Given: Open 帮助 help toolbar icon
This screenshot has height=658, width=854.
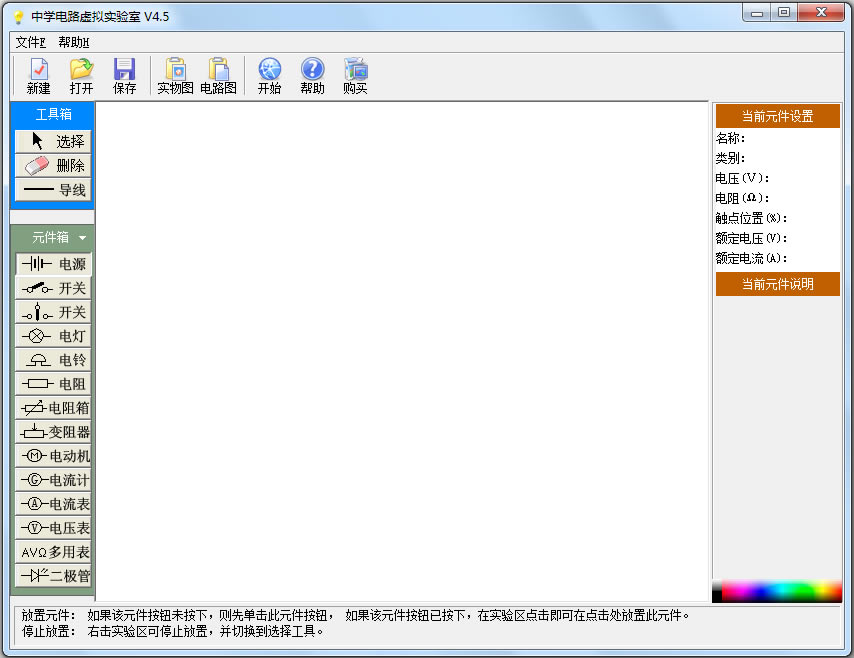Looking at the screenshot, I should 312,76.
